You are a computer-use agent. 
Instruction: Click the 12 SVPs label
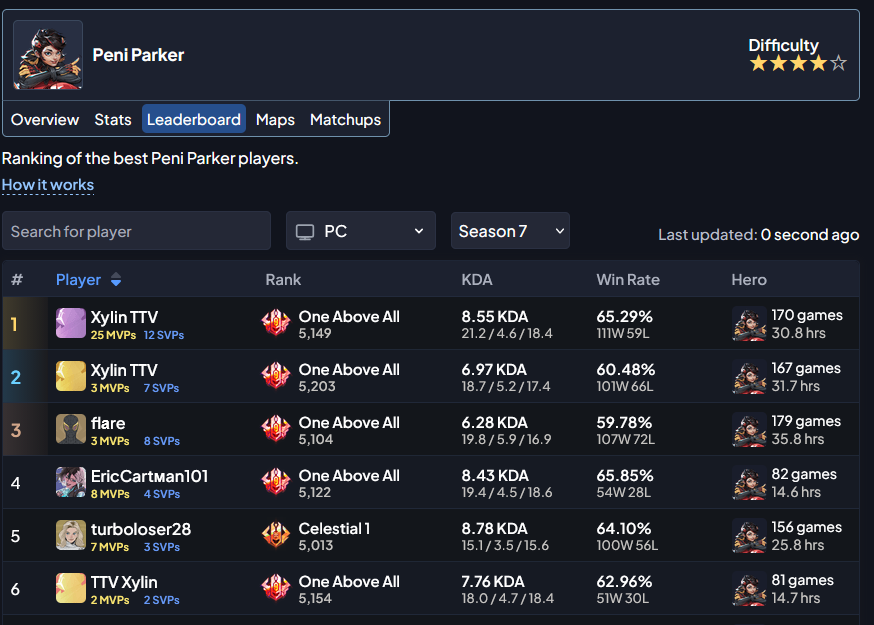(164, 335)
